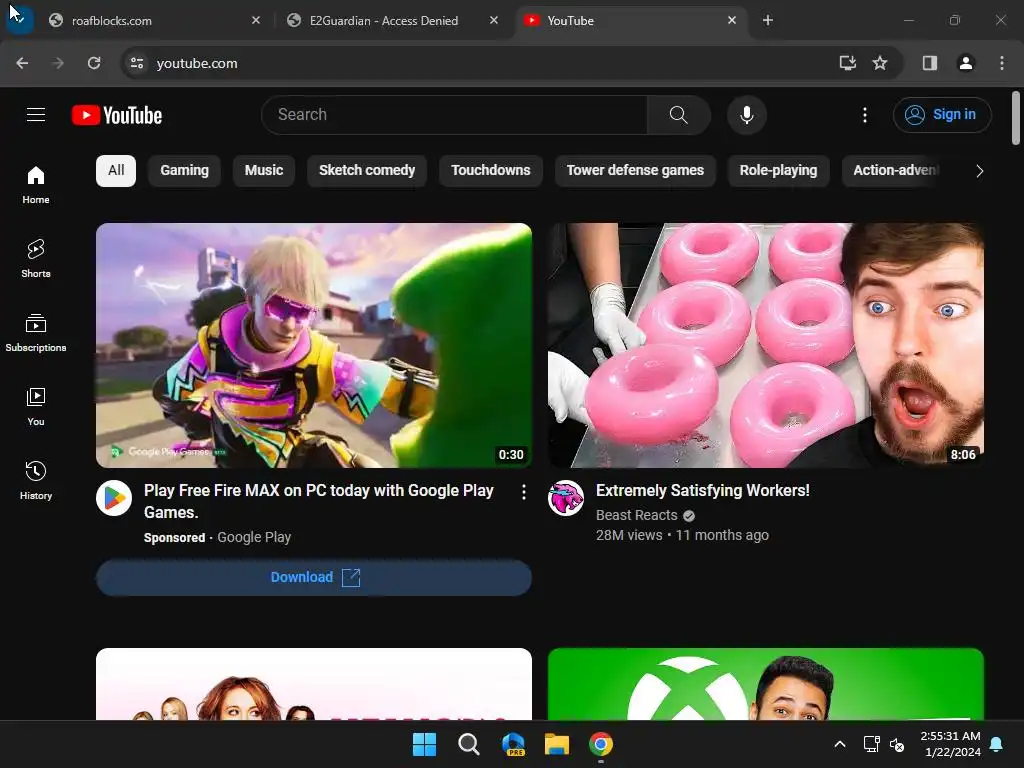
Task: Select the Role-playing filter chip
Action: (x=778, y=170)
